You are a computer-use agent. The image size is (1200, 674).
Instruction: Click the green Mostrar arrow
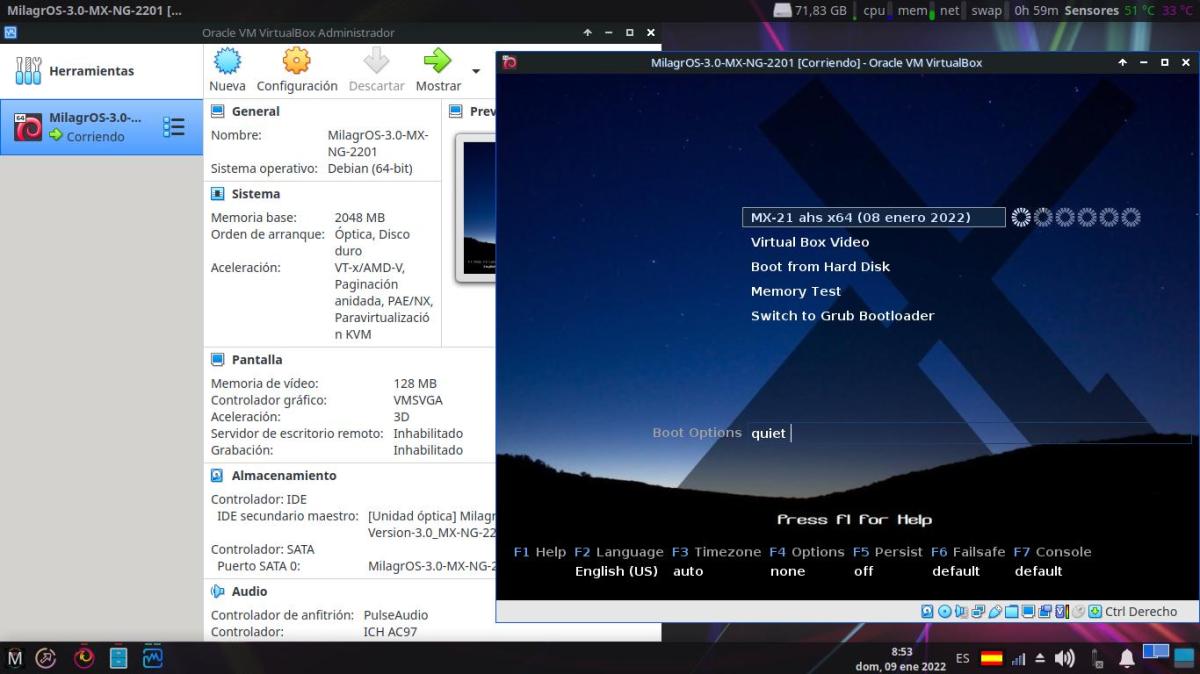click(x=438, y=70)
